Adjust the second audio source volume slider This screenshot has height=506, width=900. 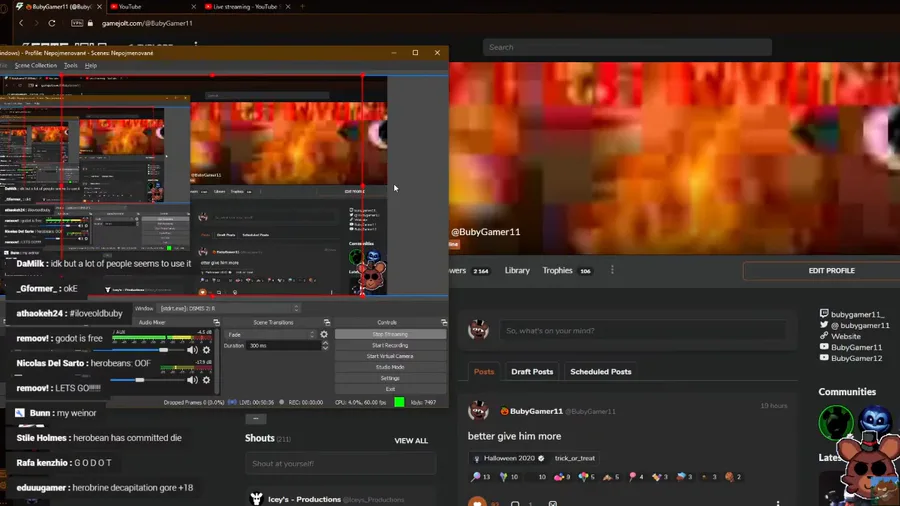tap(139, 380)
